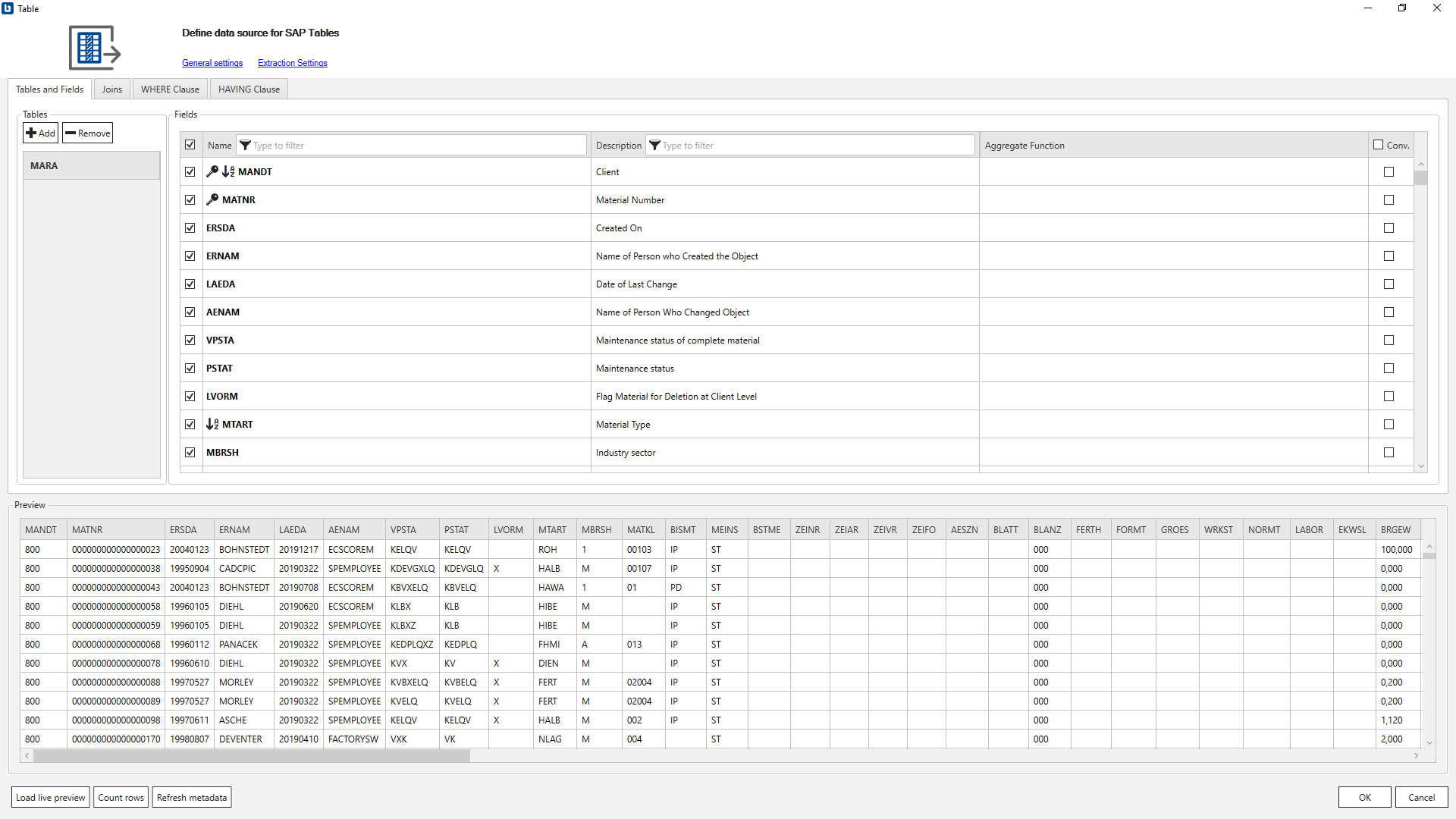Uncheck the LVORM field checkbox
The height and width of the screenshot is (819, 1456).
click(x=190, y=396)
